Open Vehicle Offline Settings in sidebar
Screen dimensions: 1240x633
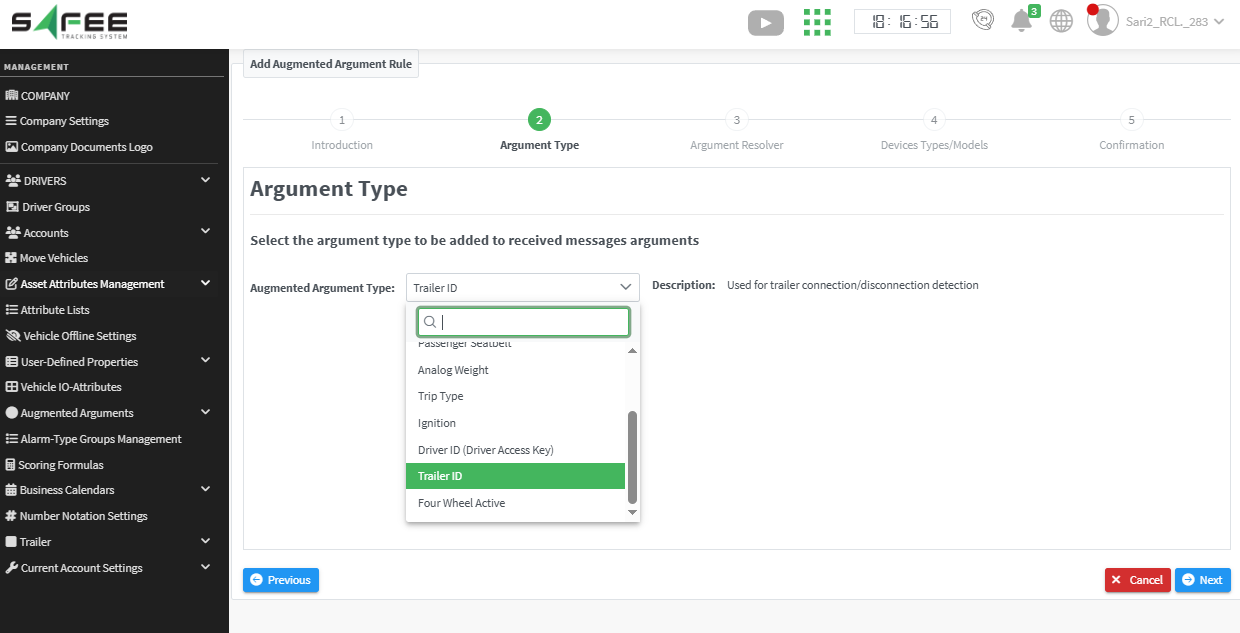coord(79,336)
